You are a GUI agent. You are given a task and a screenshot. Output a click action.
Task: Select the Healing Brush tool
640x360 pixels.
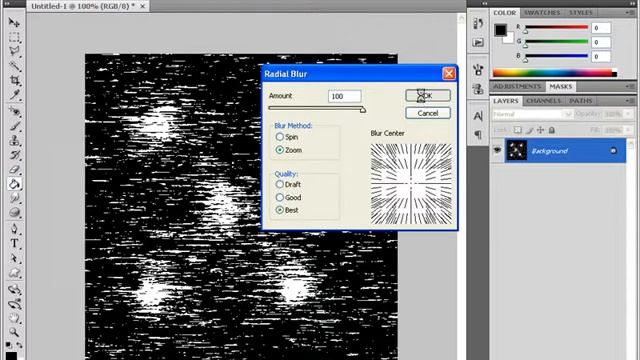(x=14, y=111)
